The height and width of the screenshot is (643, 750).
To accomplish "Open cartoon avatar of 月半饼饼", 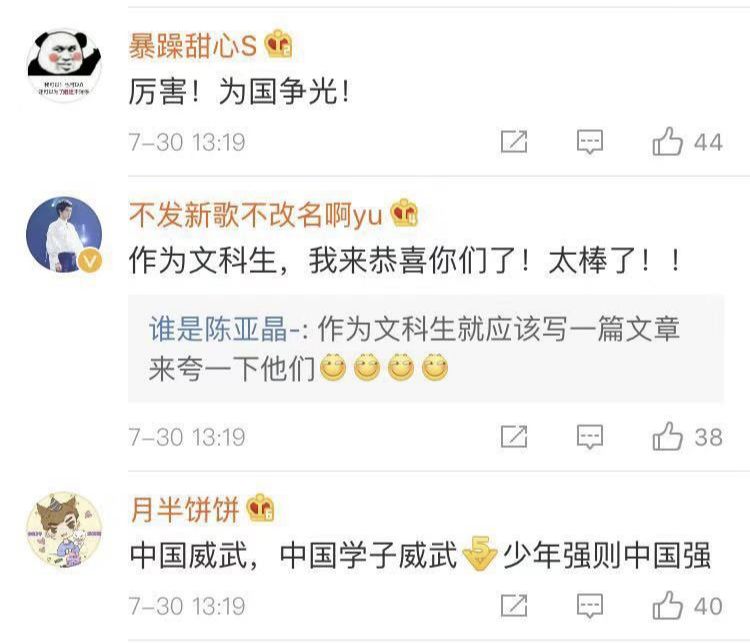I will (64, 530).
